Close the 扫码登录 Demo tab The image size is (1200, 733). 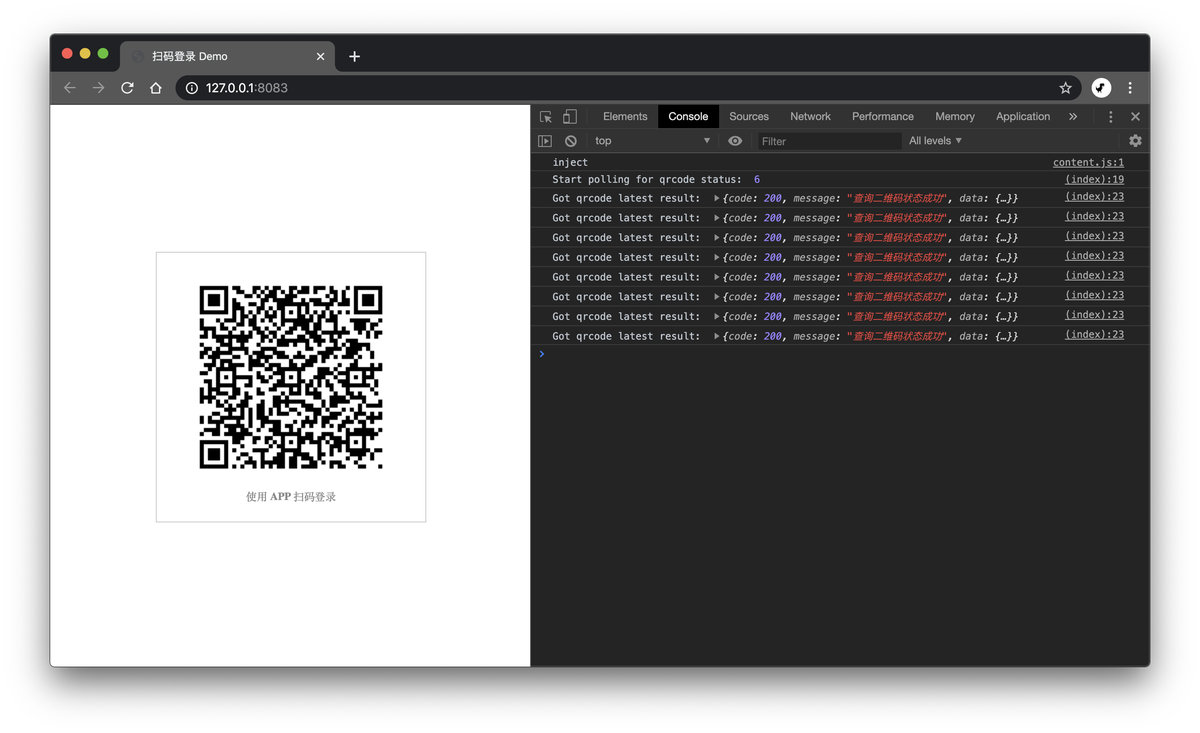320,57
